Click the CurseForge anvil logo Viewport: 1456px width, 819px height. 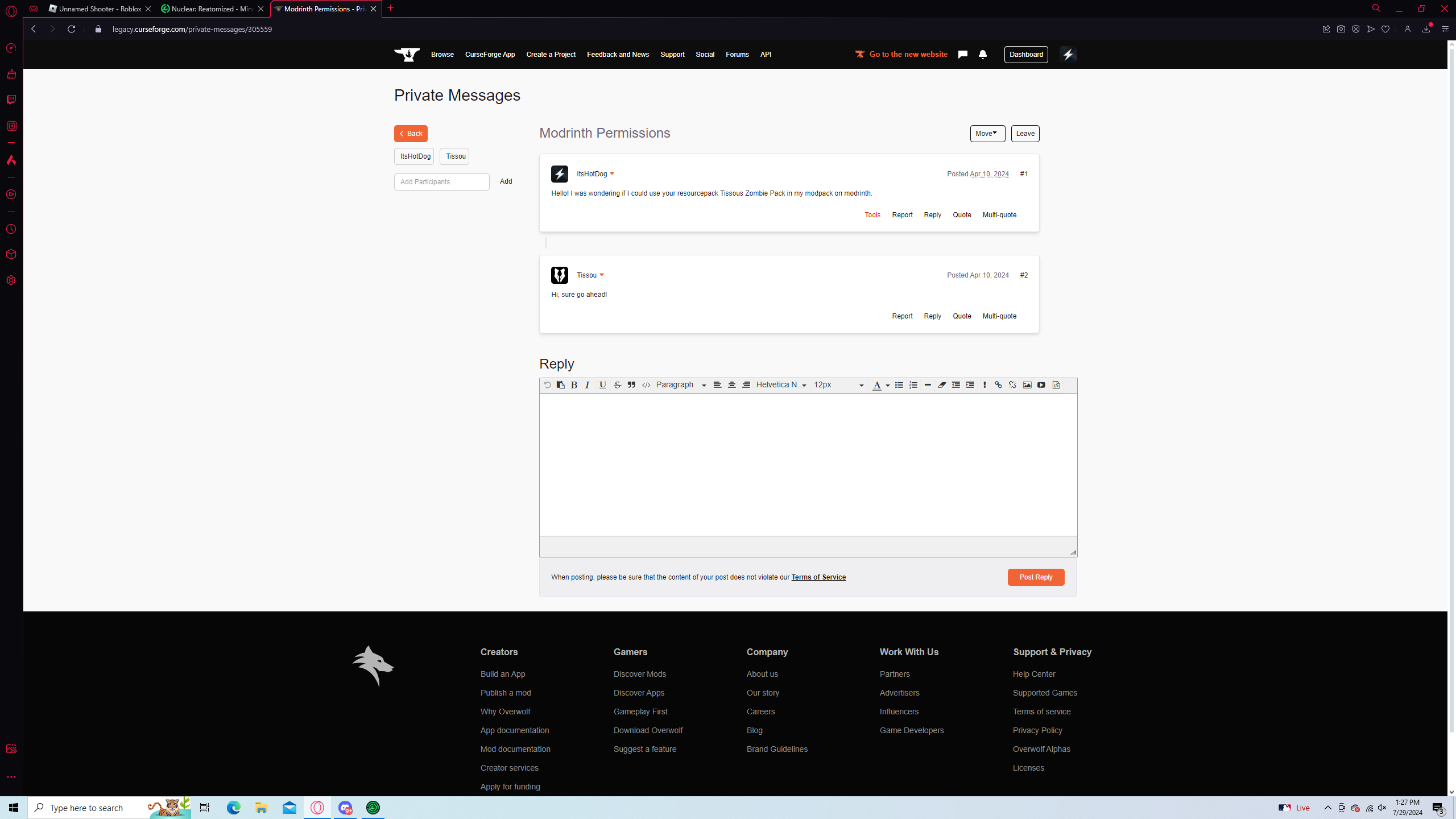(407, 55)
